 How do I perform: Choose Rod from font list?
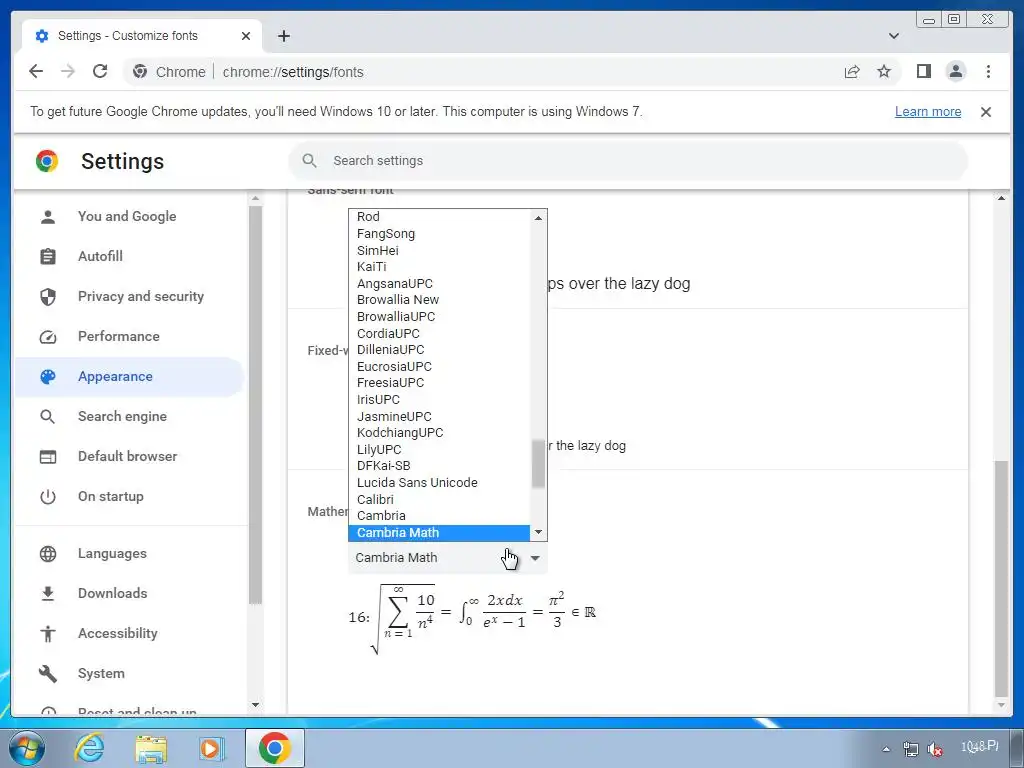click(440, 217)
